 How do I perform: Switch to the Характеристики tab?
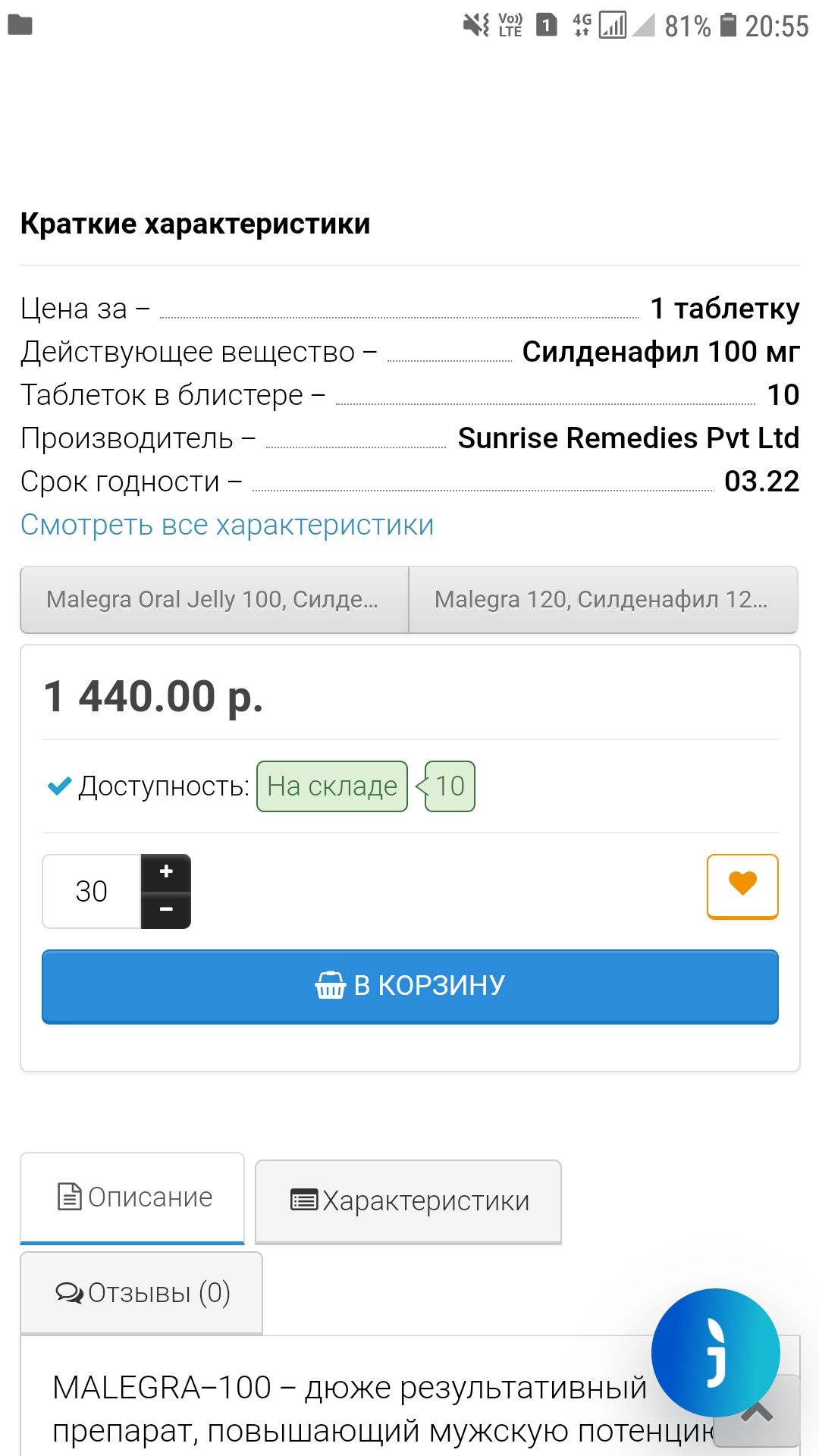[408, 1201]
